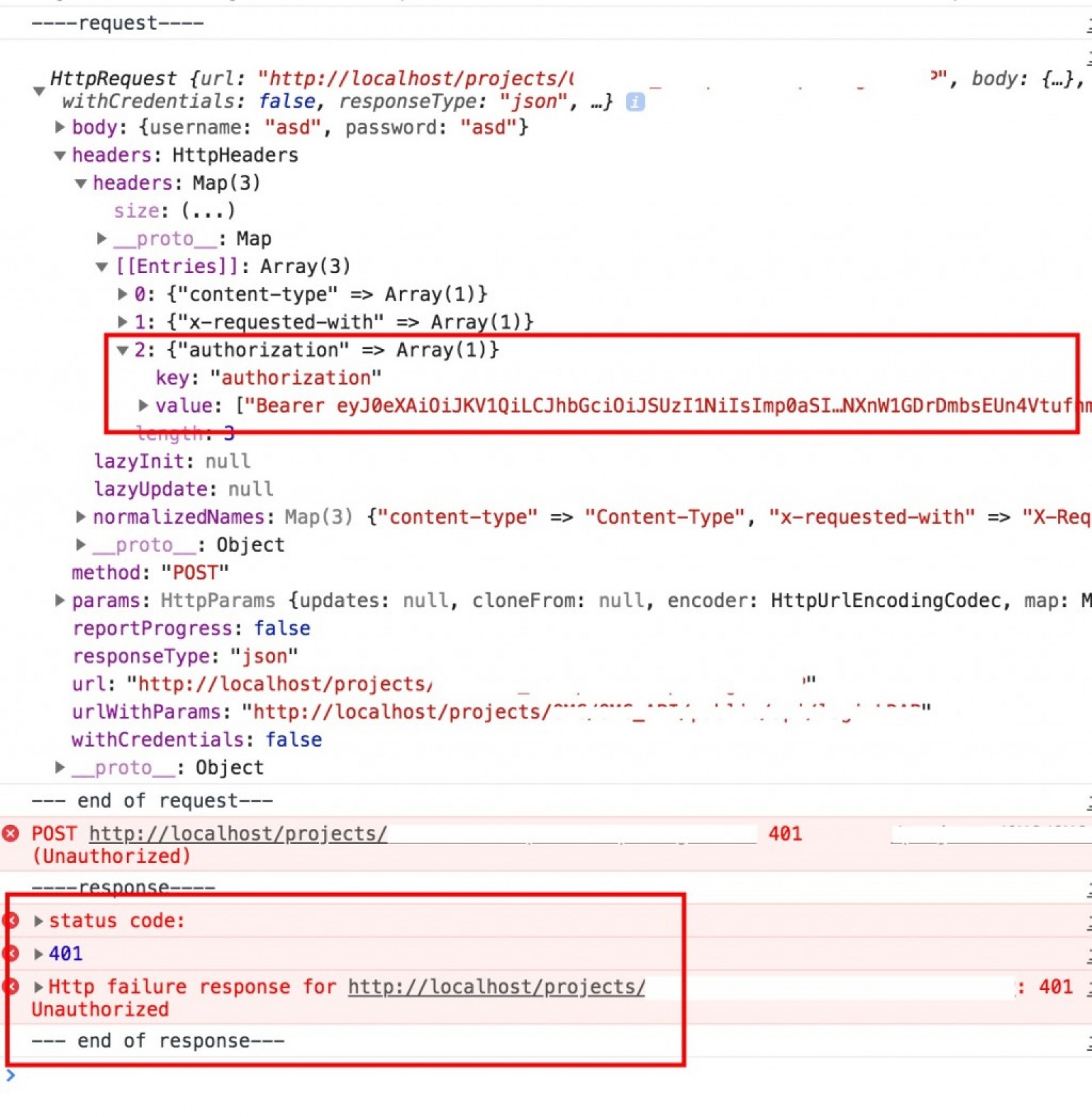Expand entry 0 content-type array

point(121,294)
